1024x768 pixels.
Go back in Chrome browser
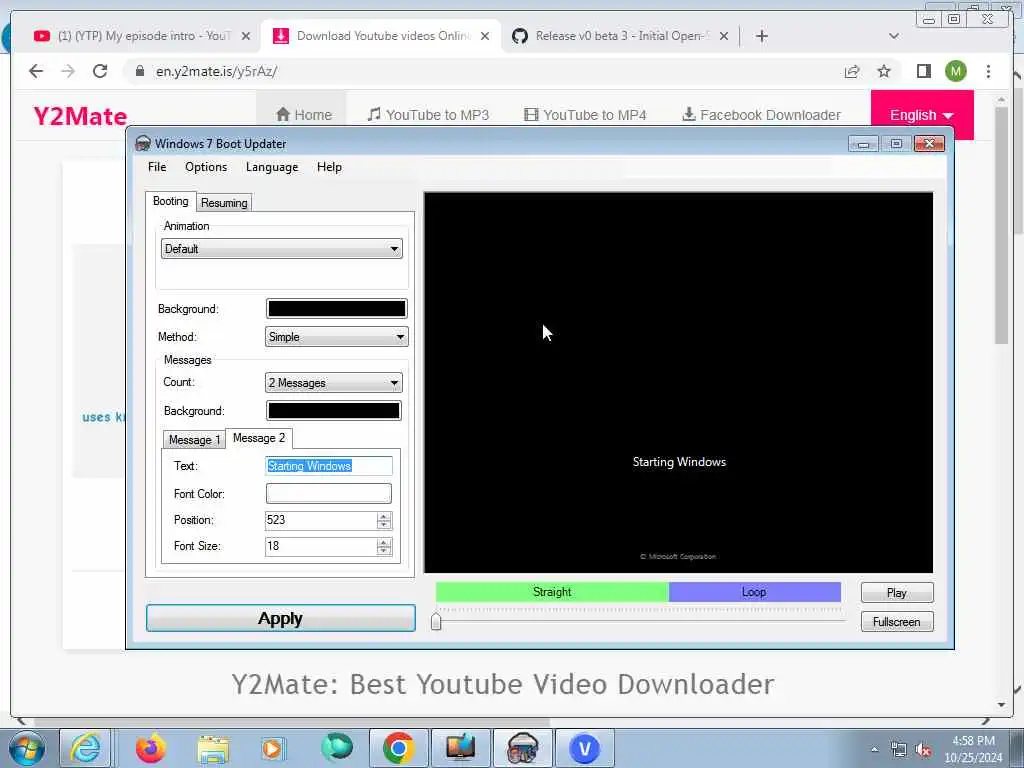[36, 71]
